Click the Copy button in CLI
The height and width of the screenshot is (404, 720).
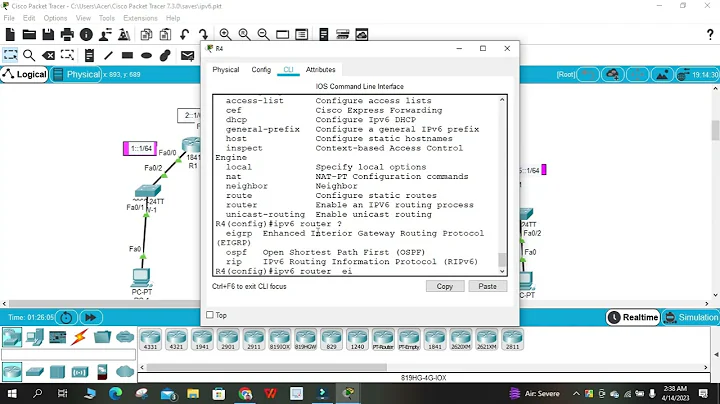(x=444, y=286)
